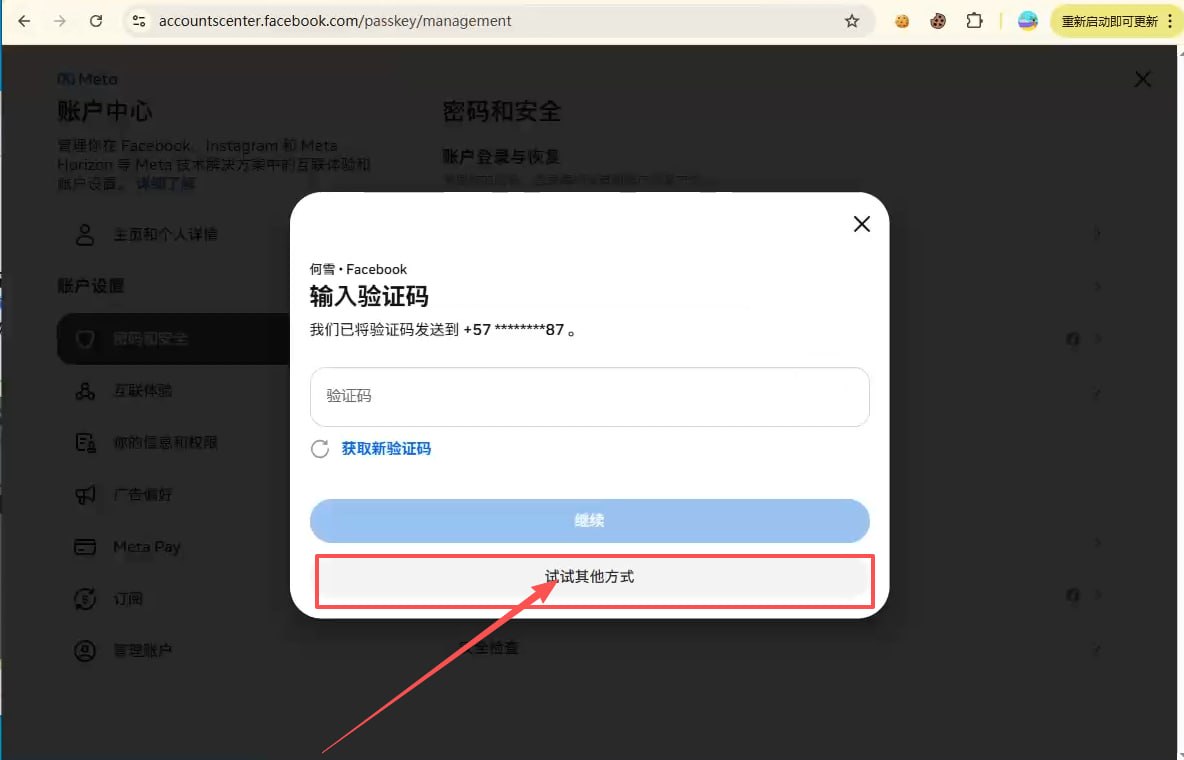
Task: Click the 获取新验证码 link
Action: [x=386, y=449]
